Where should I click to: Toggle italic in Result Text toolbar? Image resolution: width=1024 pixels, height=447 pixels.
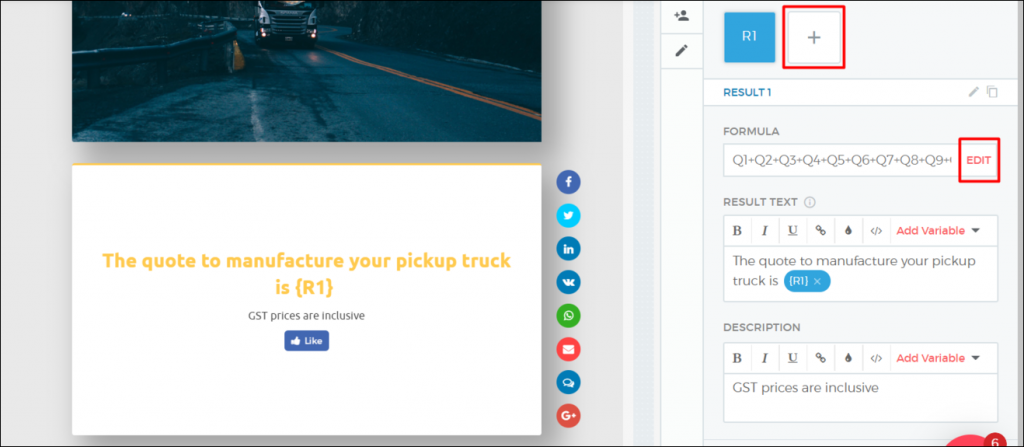tap(765, 231)
